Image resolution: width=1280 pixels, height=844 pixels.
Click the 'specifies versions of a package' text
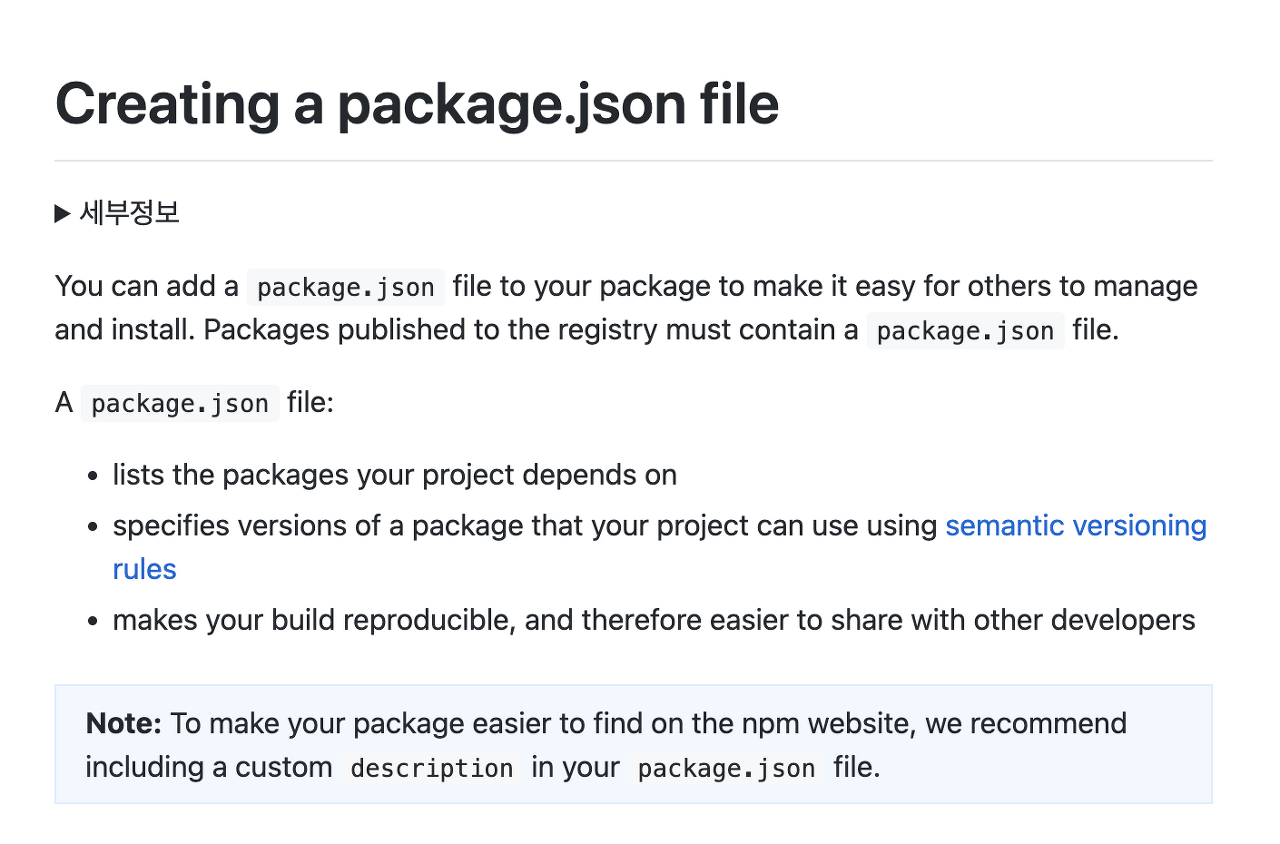click(524, 525)
